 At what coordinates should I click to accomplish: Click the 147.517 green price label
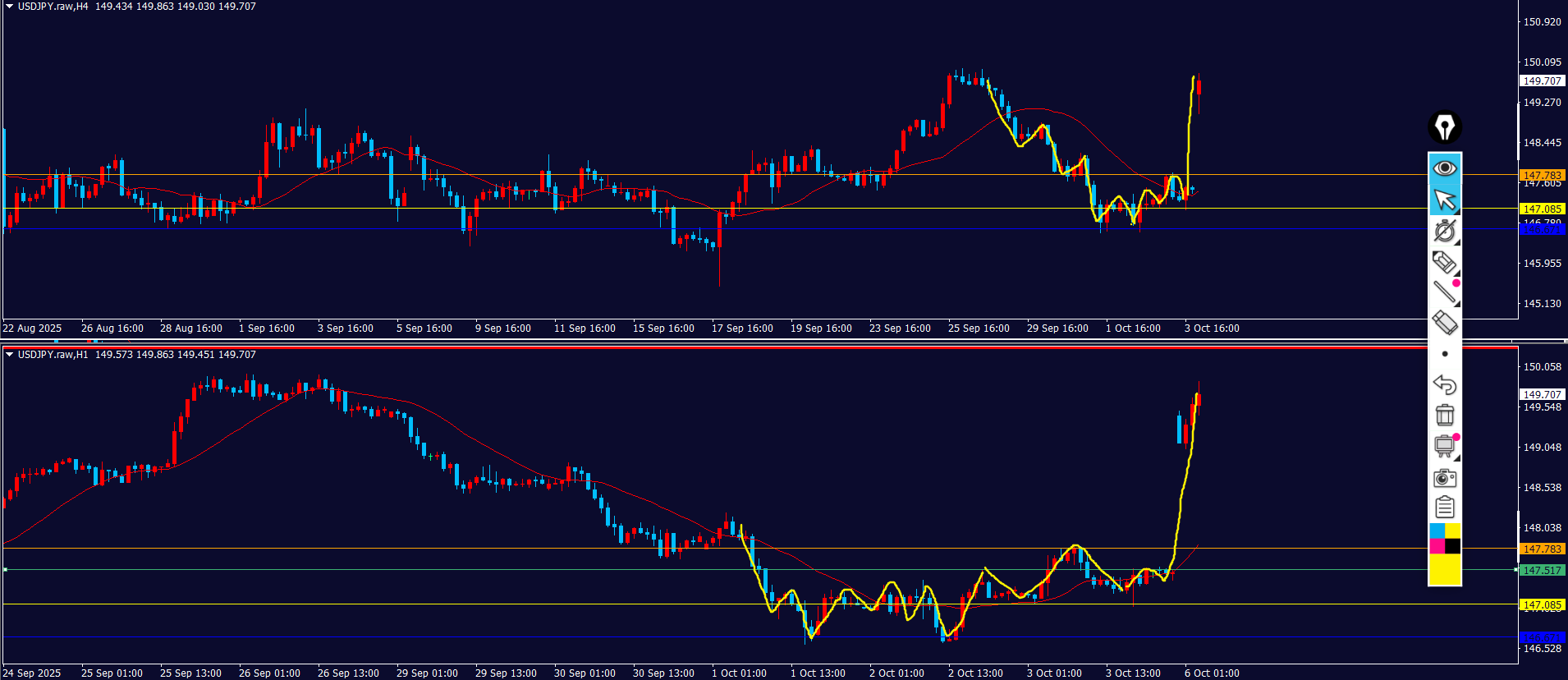point(1542,570)
